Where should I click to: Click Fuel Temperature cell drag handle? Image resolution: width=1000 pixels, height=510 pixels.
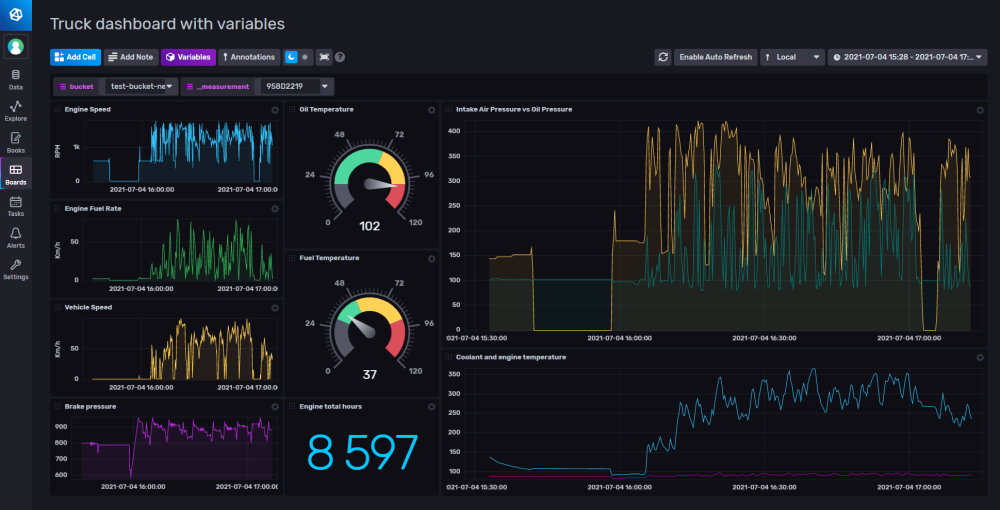coord(292,258)
